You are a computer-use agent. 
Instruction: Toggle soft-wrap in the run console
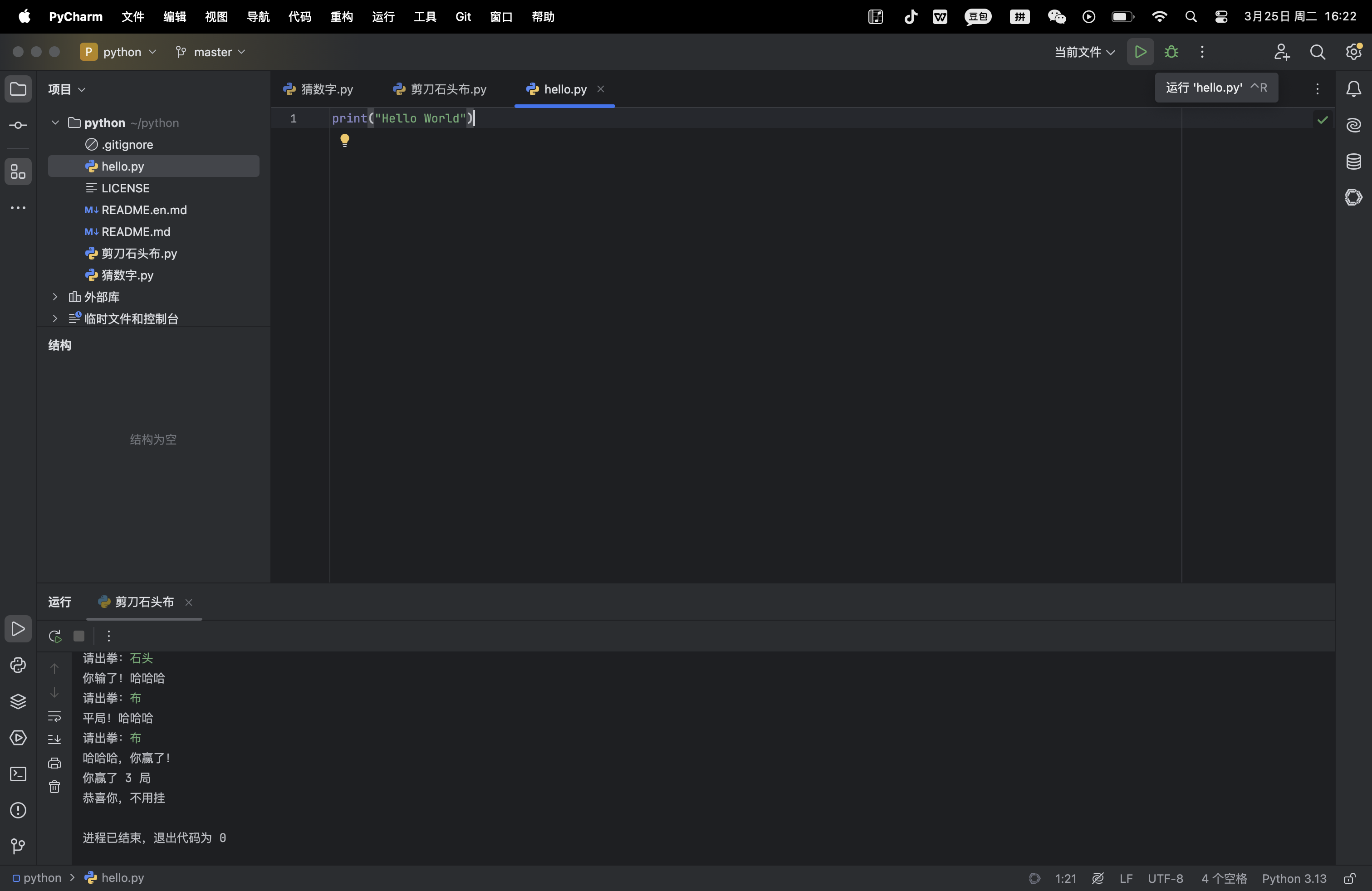(54, 716)
